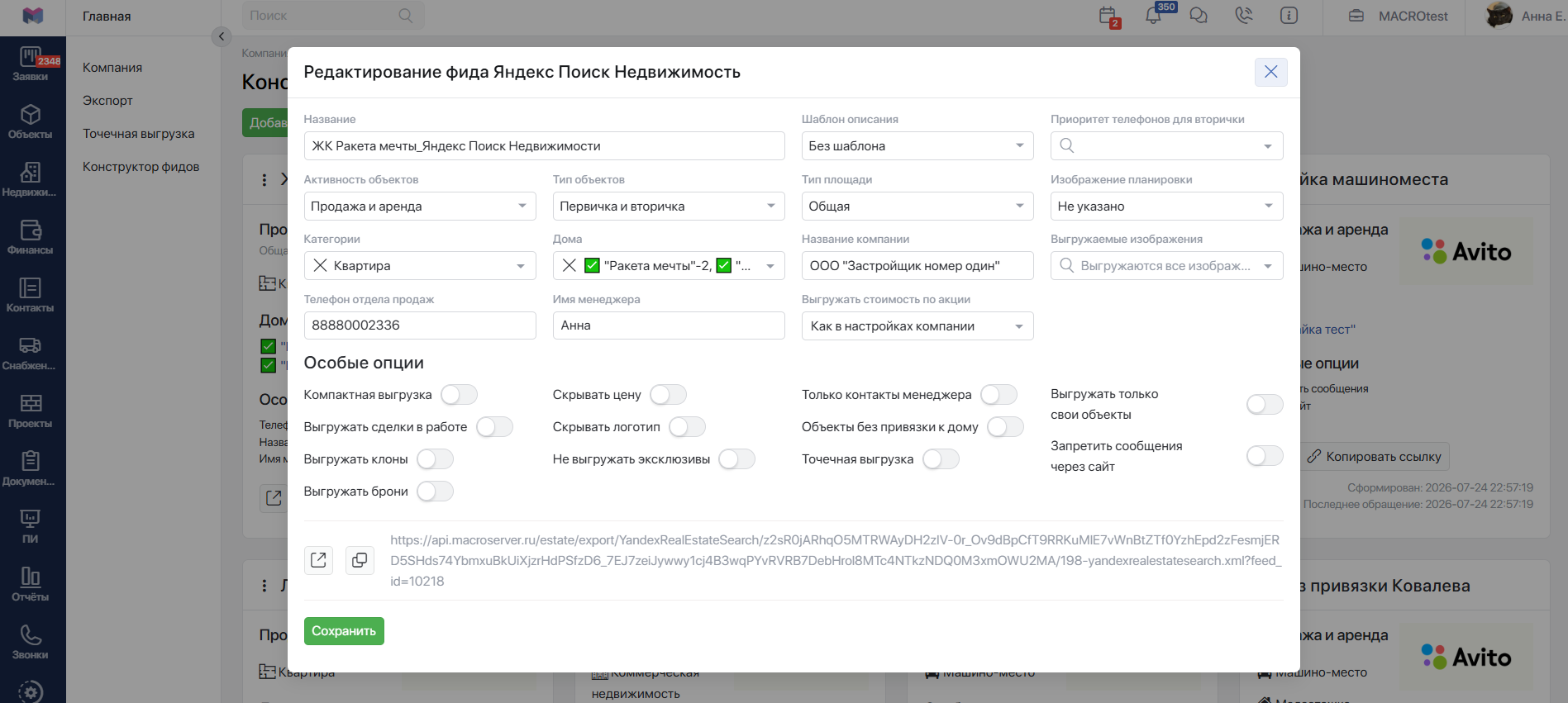The width and height of the screenshot is (1568, 703).
Task: Open the ПИ sidebar section
Action: (x=31, y=527)
